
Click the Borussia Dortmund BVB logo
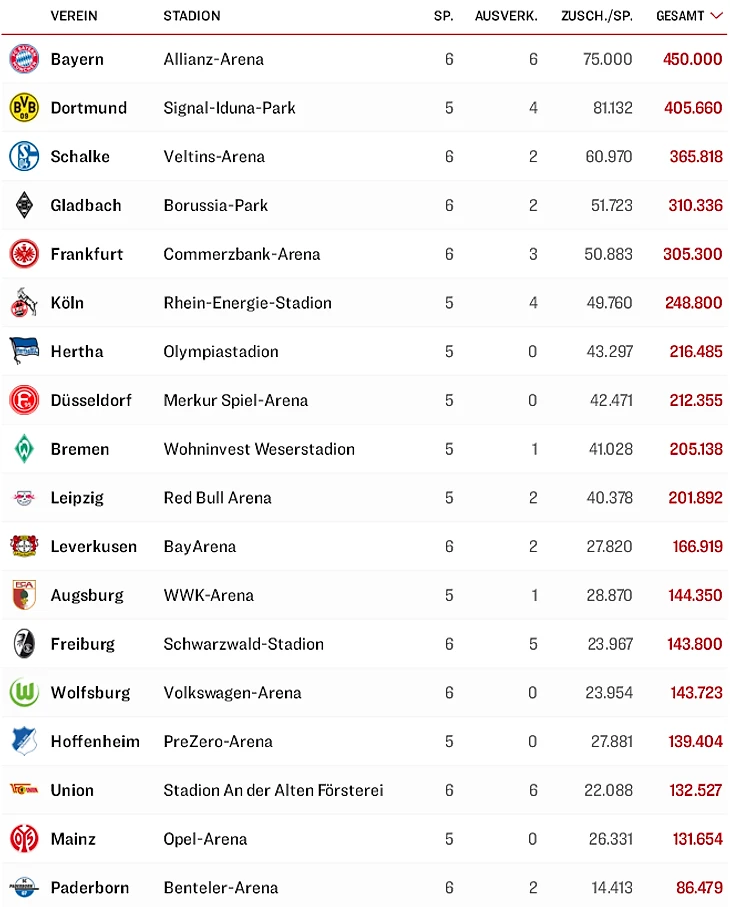coord(24,108)
